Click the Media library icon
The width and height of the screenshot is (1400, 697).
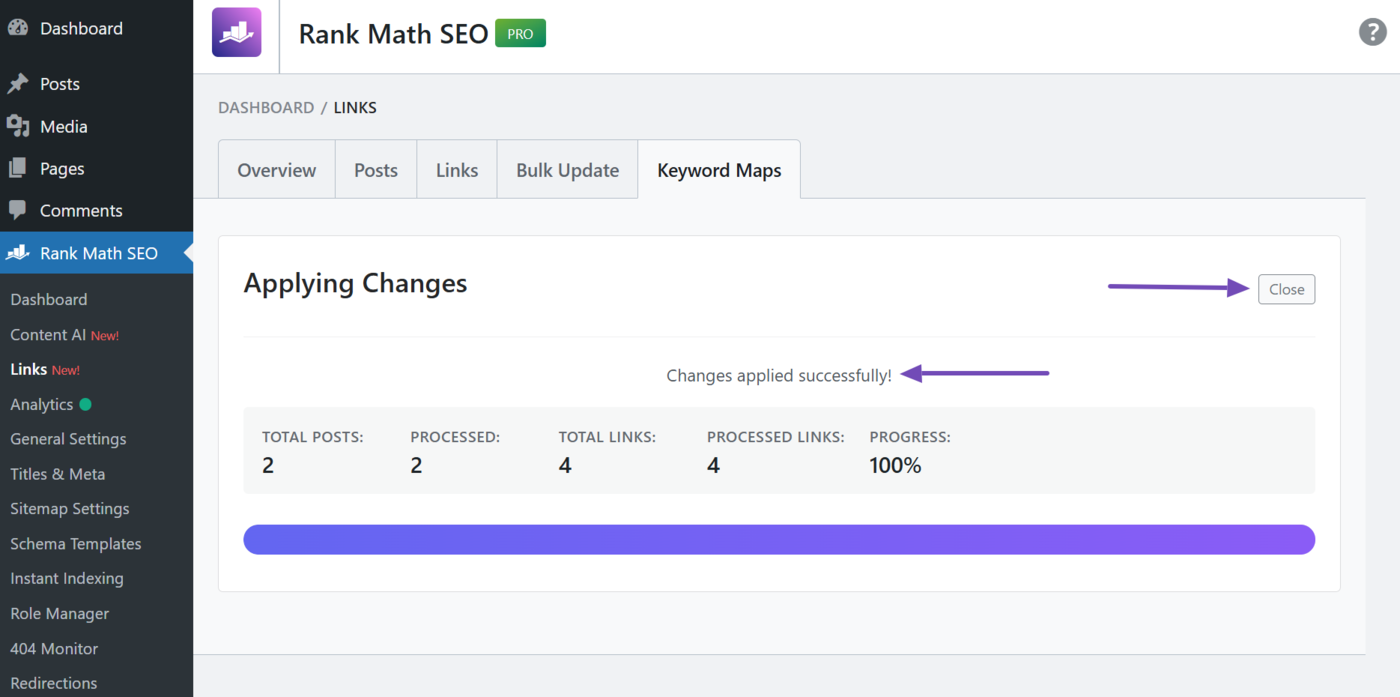click(x=18, y=126)
